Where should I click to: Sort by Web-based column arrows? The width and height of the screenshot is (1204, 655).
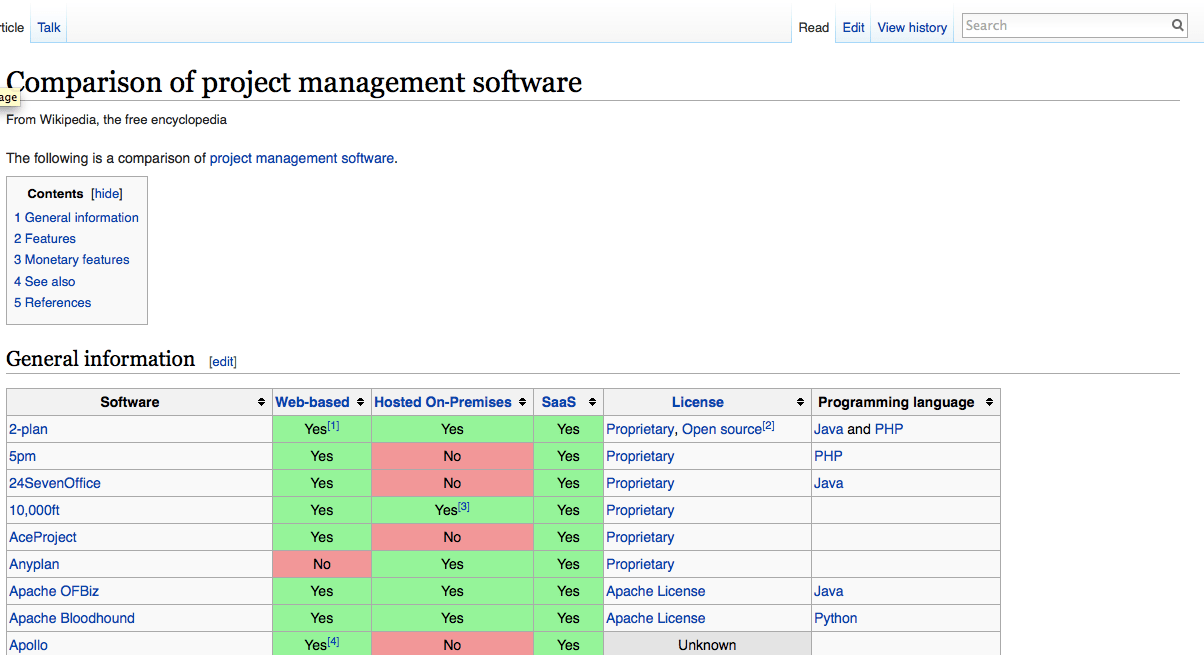click(361, 402)
